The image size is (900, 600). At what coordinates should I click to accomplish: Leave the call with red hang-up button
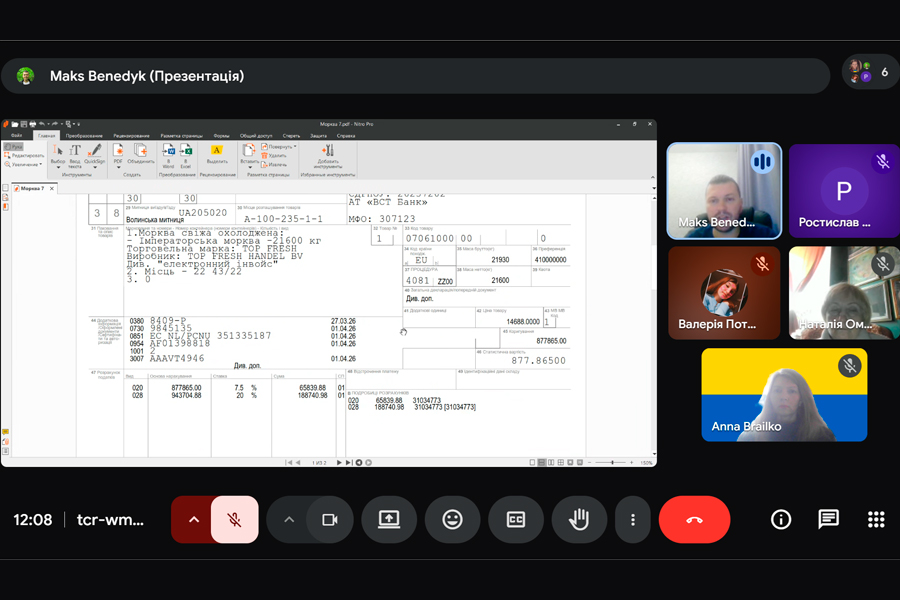695,520
